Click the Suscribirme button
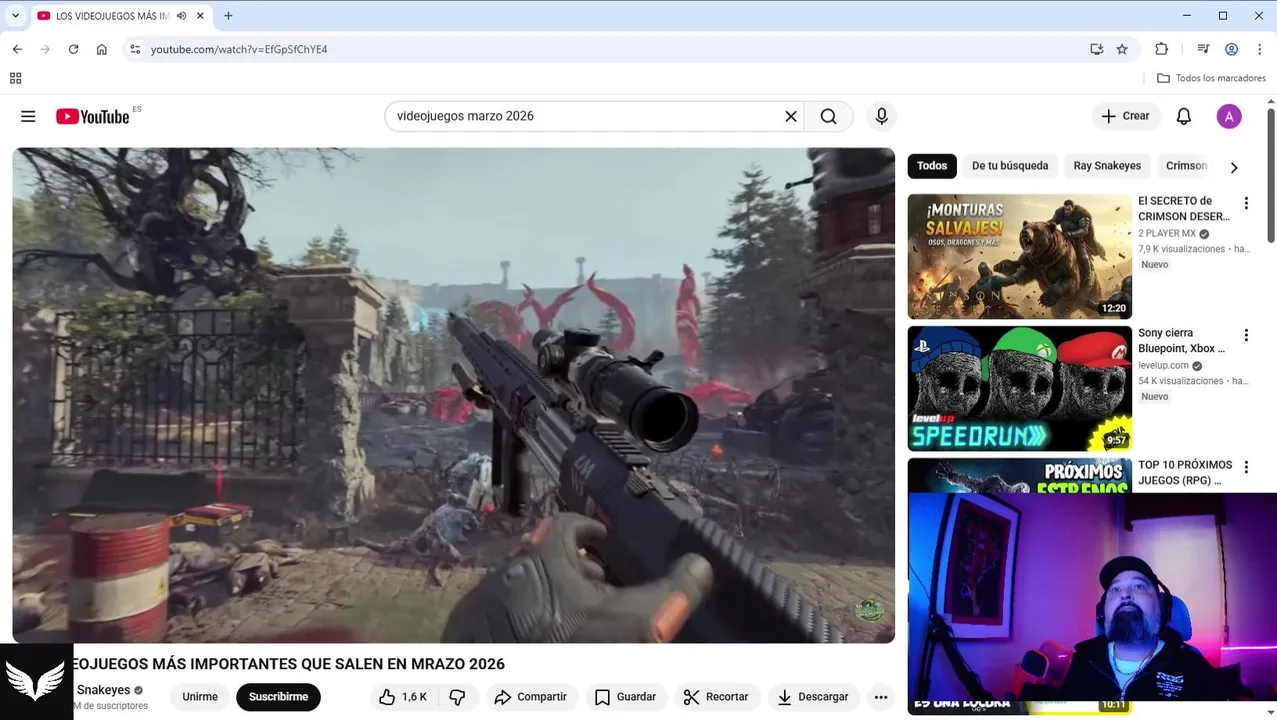 tap(278, 697)
